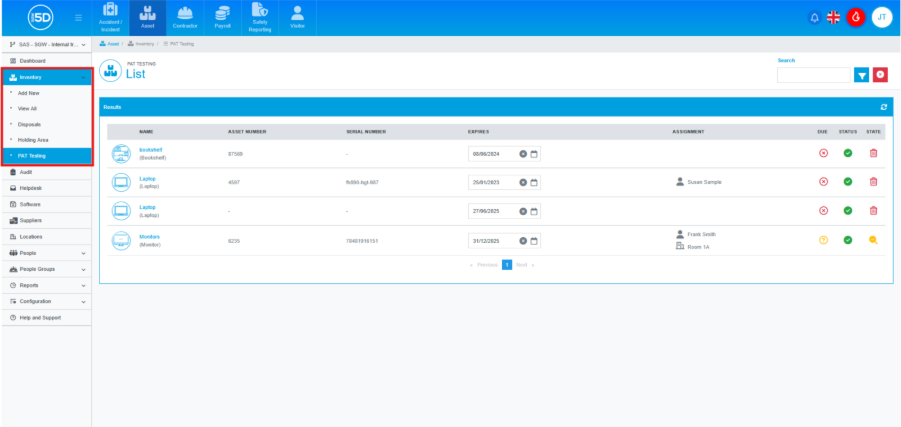
Task: Select Holding Area in Inventory menu
Action: (34, 140)
